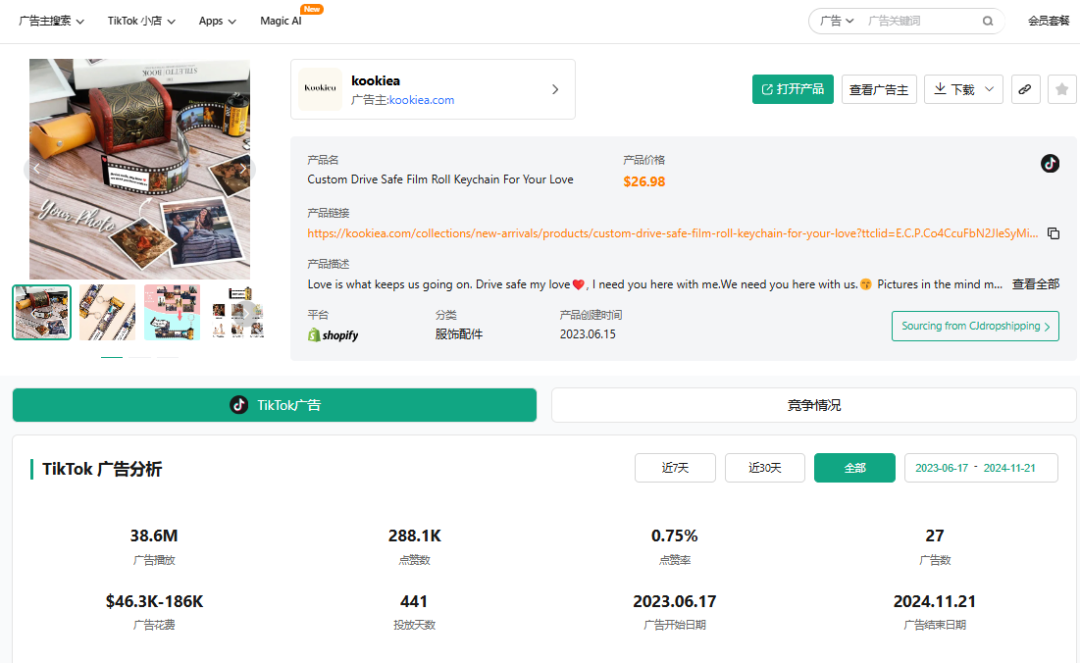Click the $26.98 product price
Image resolution: width=1080 pixels, height=663 pixels.
click(x=644, y=182)
